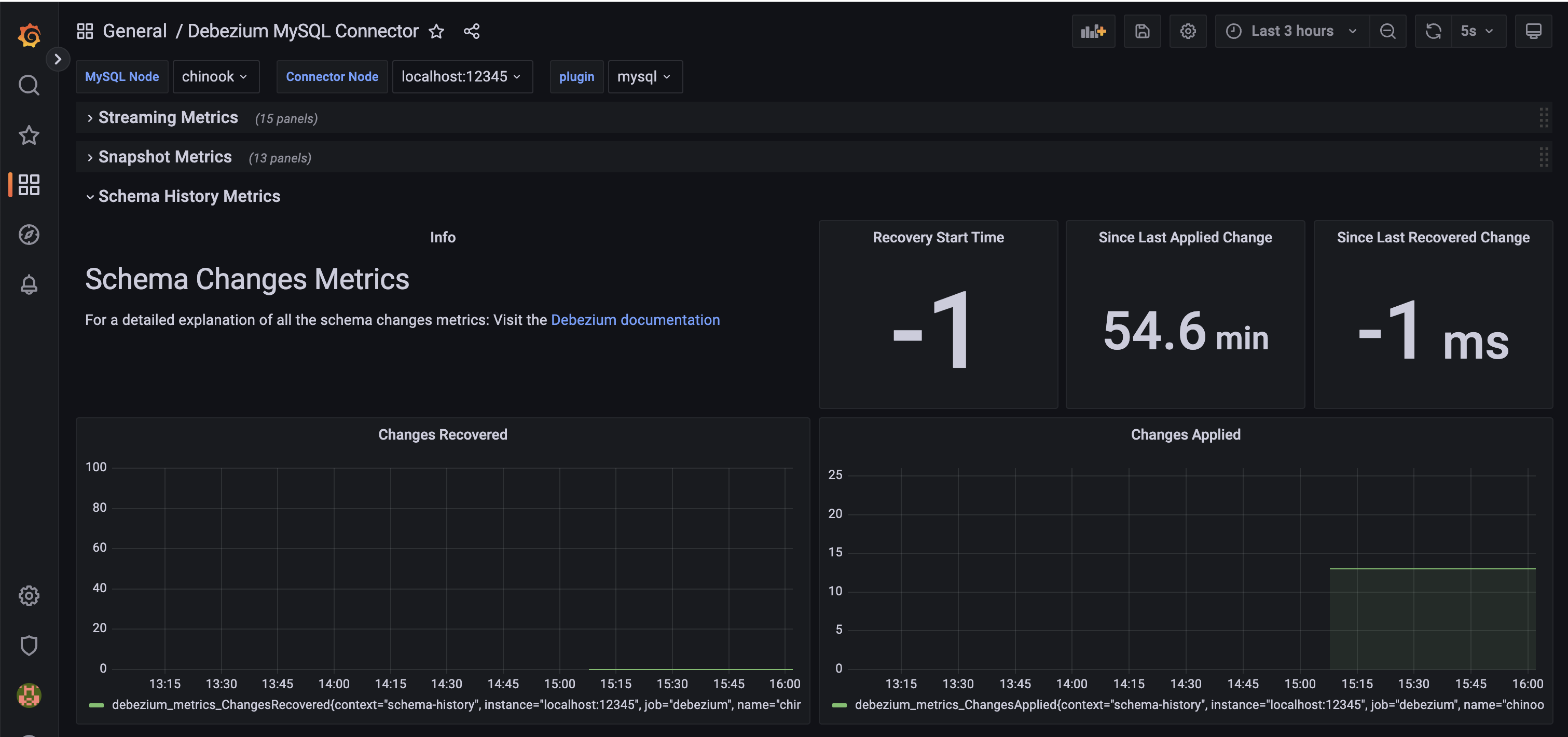
Task: Star the Debezium MySQL Connector dashboard
Action: [436, 31]
